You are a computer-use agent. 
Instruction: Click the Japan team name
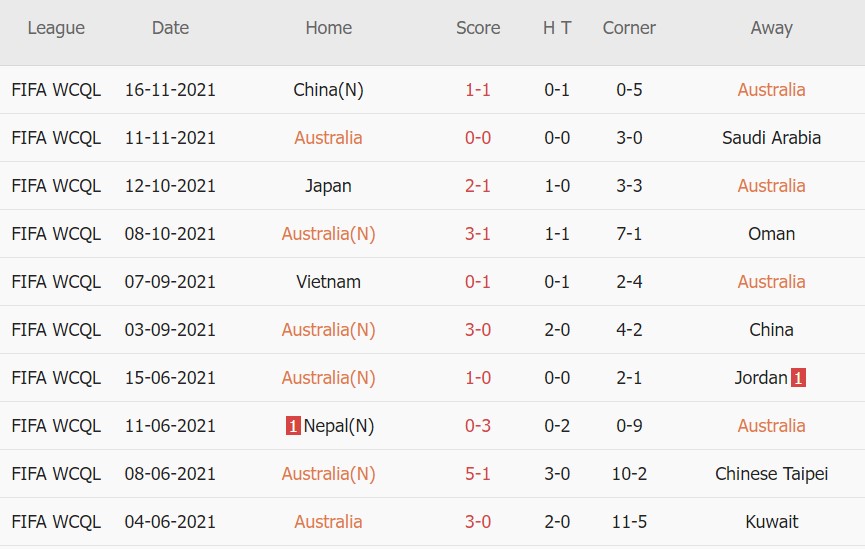pos(328,186)
